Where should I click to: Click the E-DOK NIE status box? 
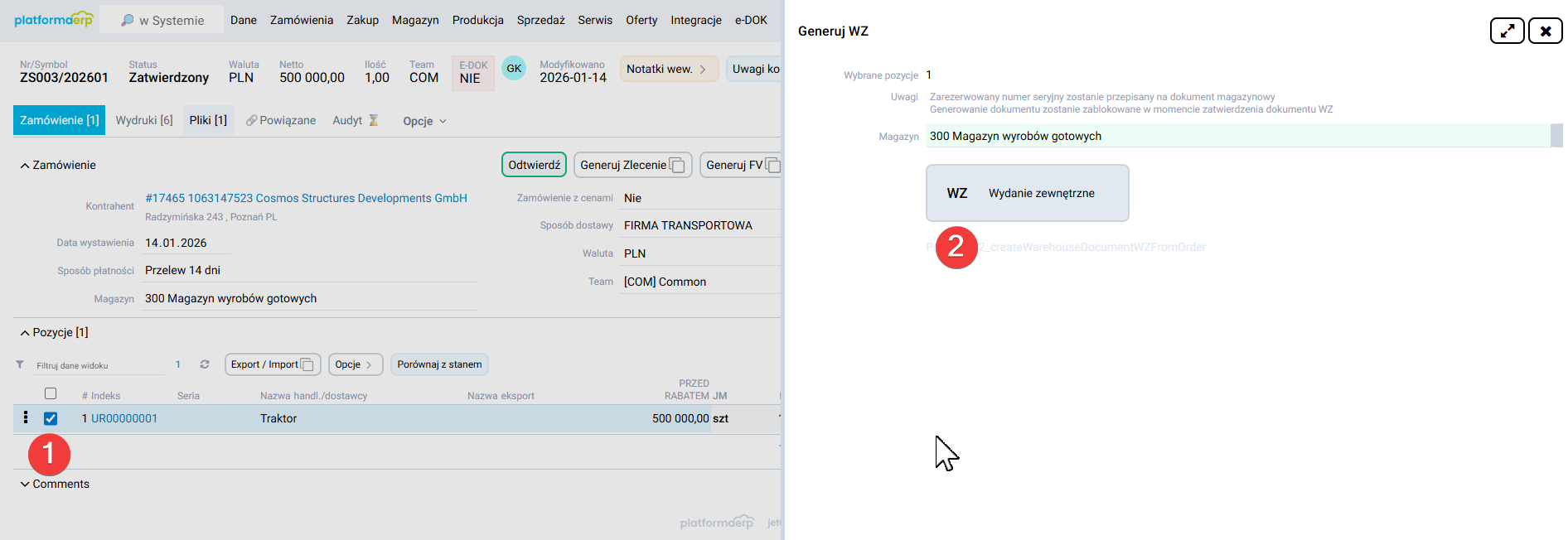[x=472, y=73]
